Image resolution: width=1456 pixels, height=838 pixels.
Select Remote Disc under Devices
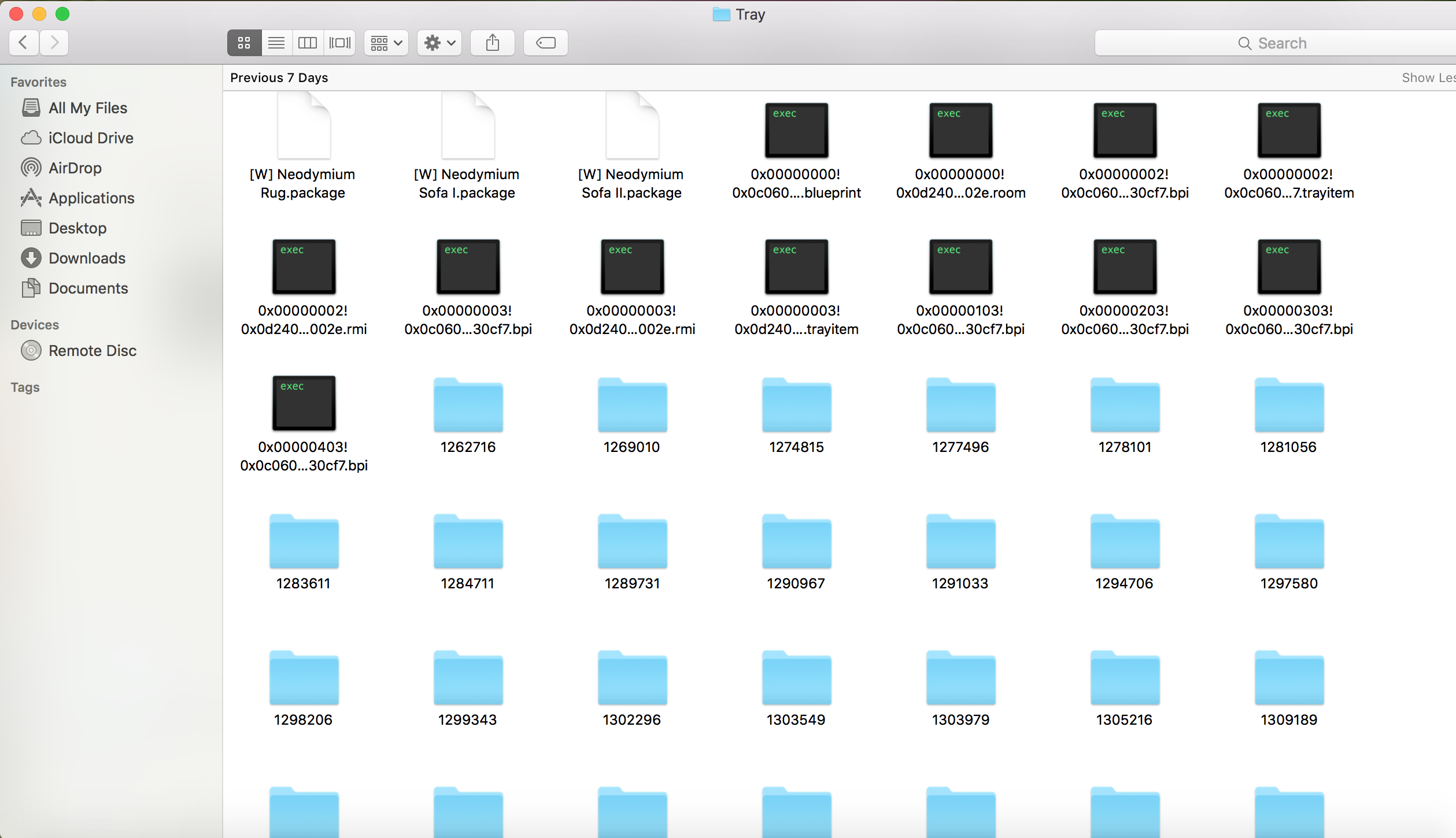tap(92, 351)
